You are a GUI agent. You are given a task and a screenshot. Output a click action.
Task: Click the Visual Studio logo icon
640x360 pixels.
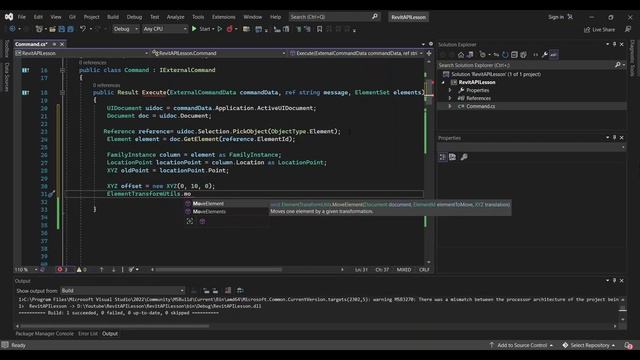(9, 17)
